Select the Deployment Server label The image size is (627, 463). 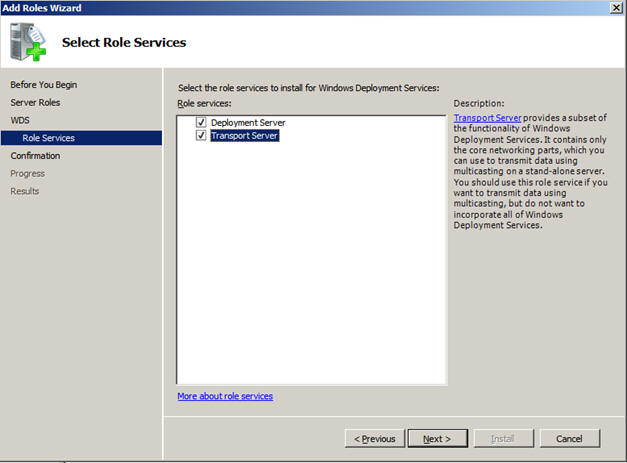coord(248,122)
